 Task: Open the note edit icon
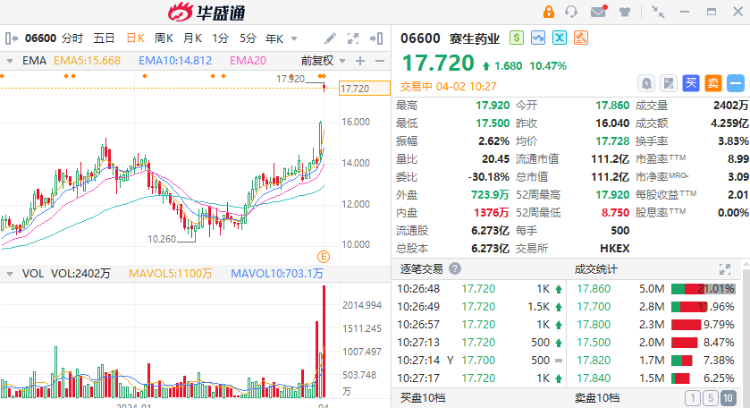click(x=668, y=84)
